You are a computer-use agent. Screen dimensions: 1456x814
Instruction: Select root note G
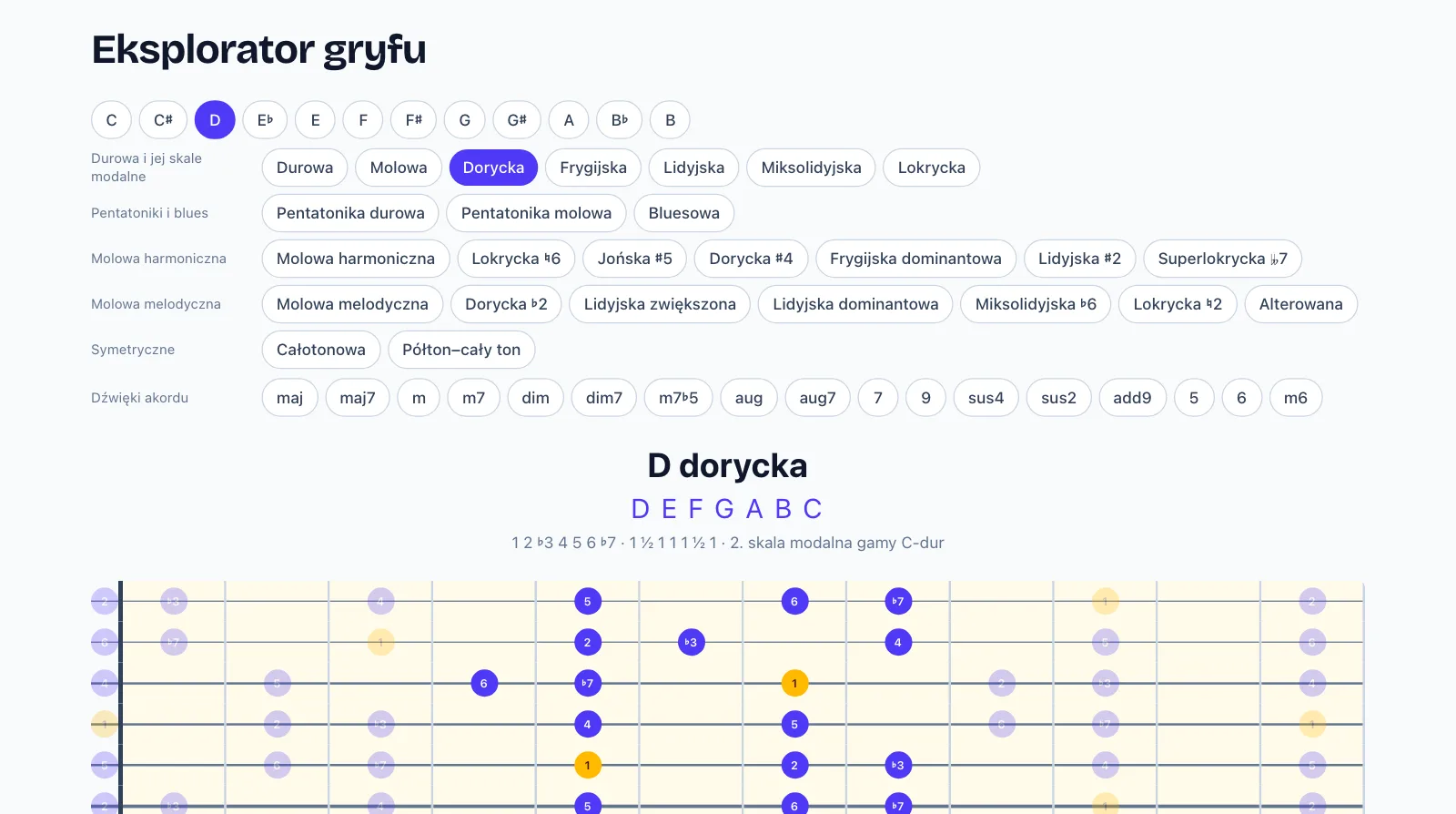(x=465, y=120)
